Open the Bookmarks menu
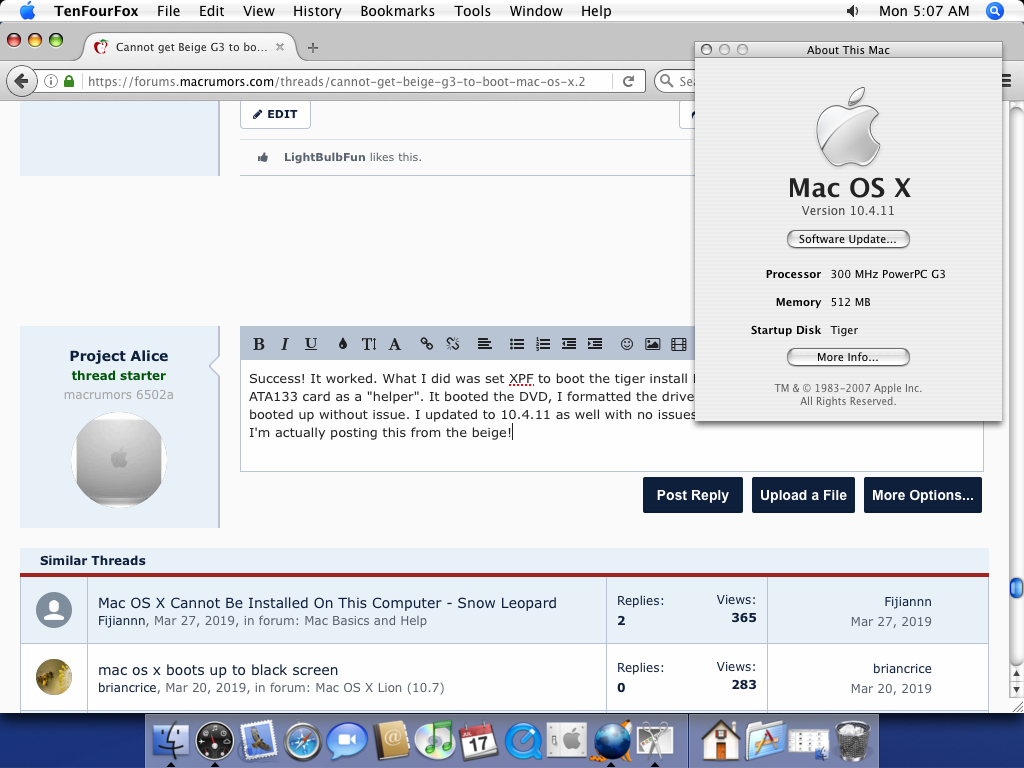1024x768 pixels. (397, 11)
